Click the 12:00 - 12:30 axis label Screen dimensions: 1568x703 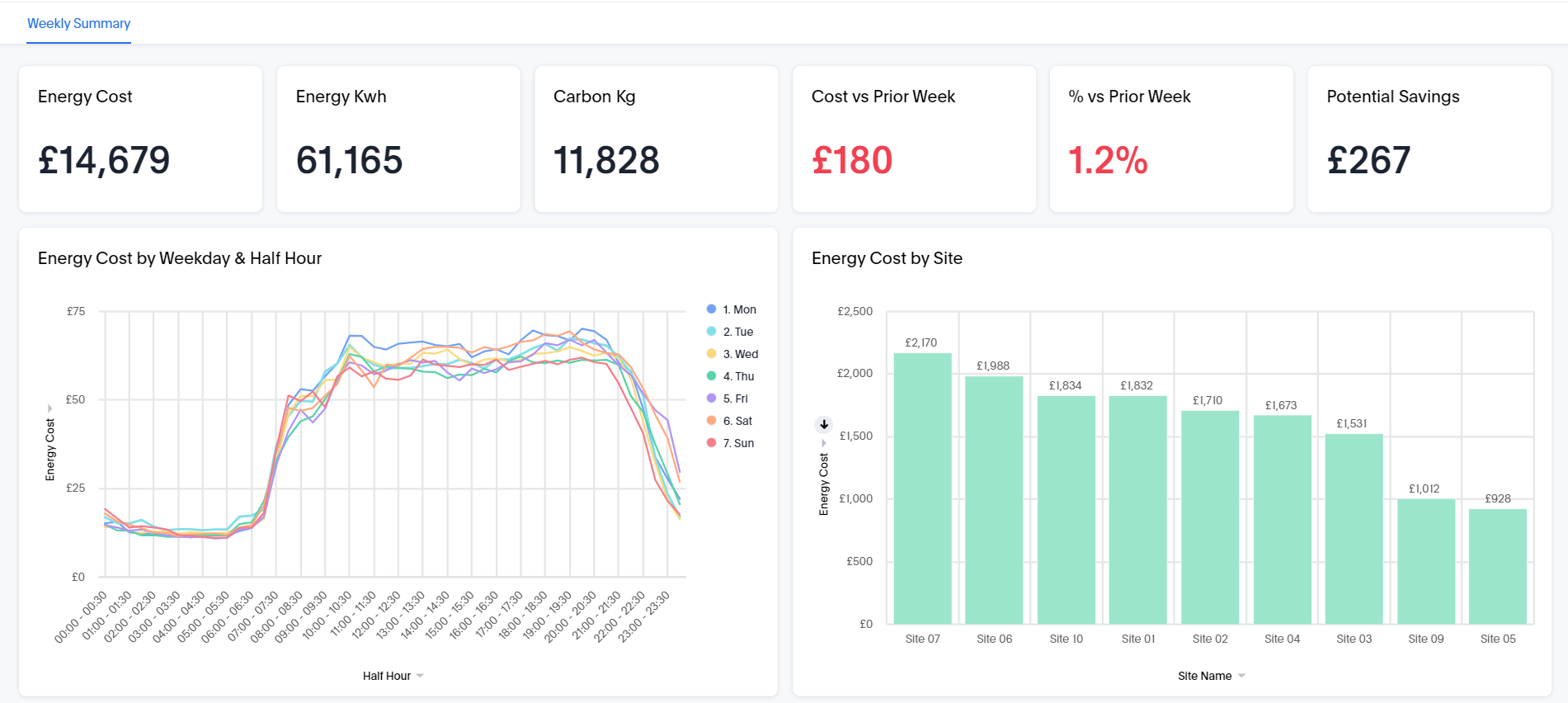tap(376, 616)
